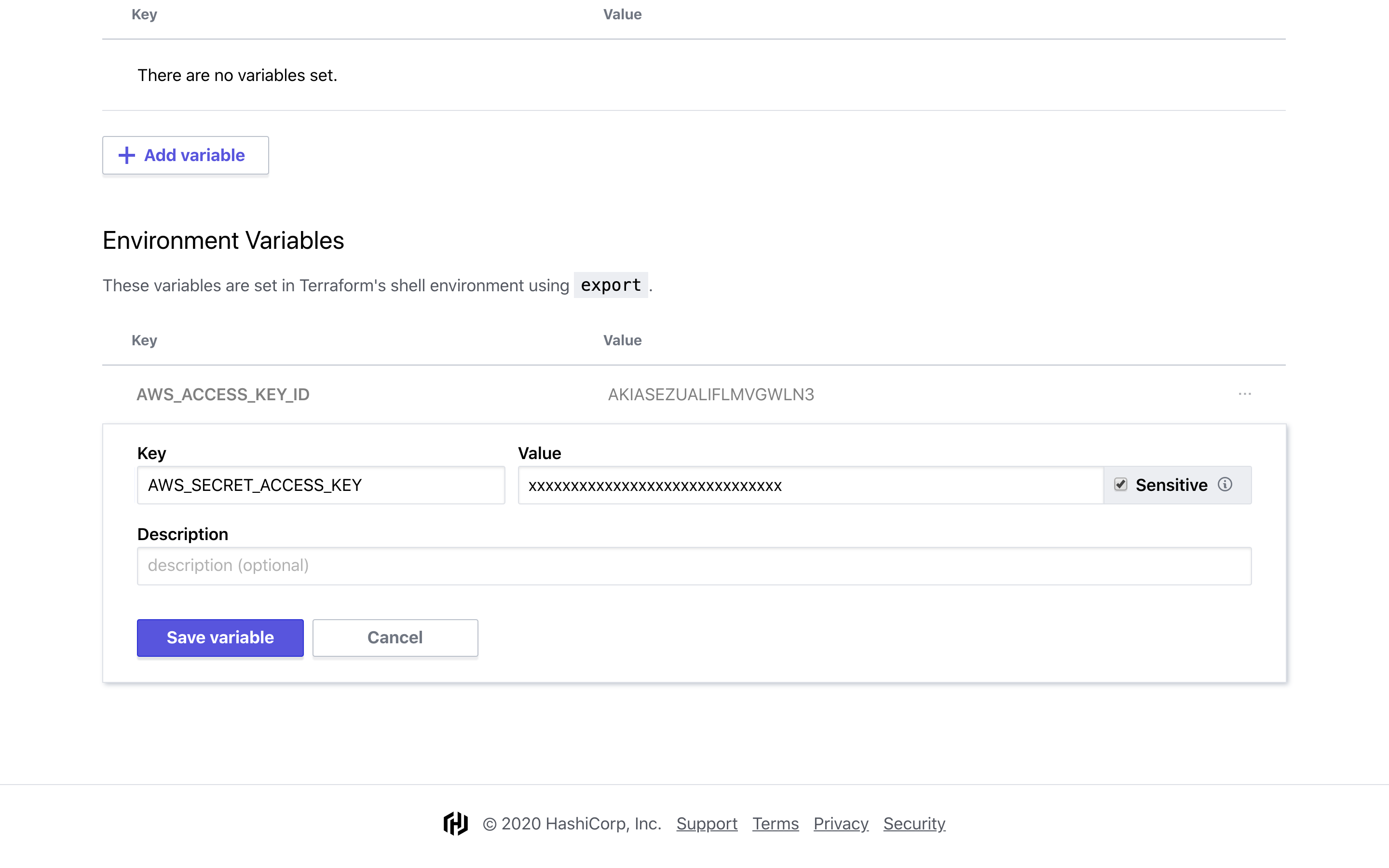Focus the Key input with AWS_SECRET_ACCESS_KEY
This screenshot has height=868, width=1389.
tap(321, 485)
